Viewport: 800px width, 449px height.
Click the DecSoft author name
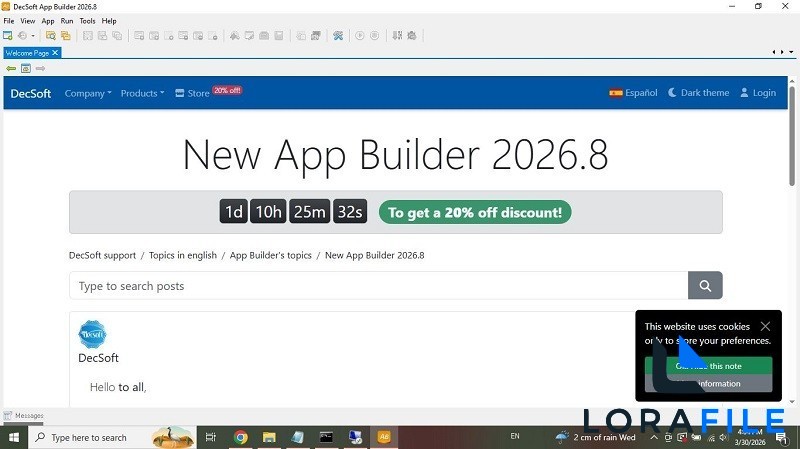[x=98, y=358]
